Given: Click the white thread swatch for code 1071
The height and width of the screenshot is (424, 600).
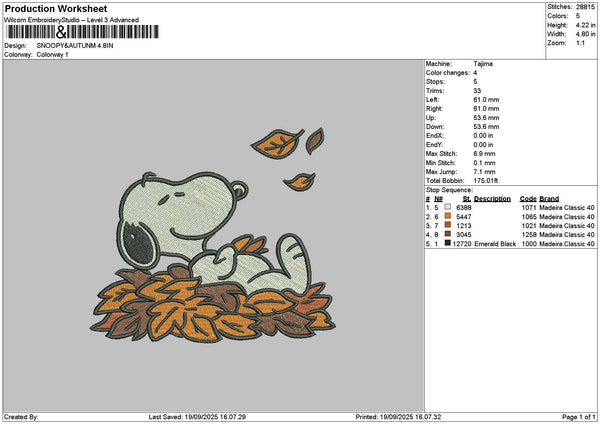Looking at the screenshot, I should pos(448,207).
